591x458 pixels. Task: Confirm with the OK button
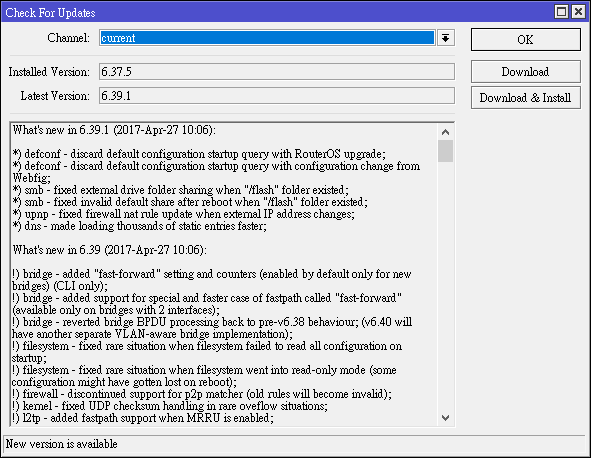pyautogui.click(x=525, y=40)
